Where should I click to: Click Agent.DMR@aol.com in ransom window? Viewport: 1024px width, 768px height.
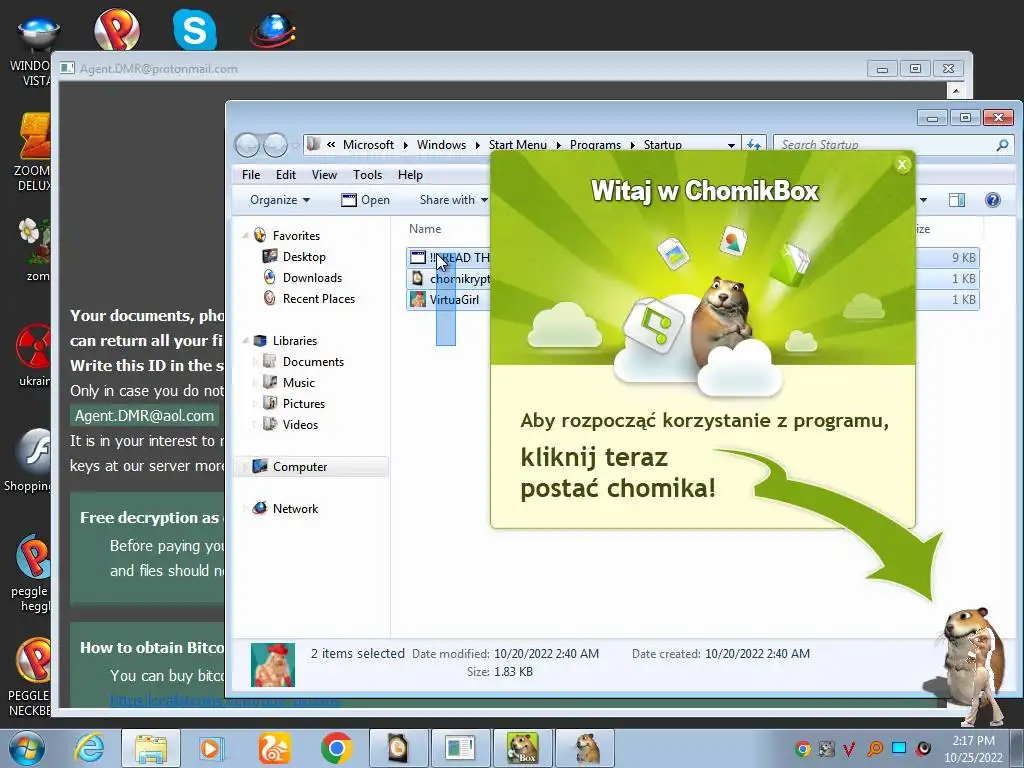click(144, 415)
